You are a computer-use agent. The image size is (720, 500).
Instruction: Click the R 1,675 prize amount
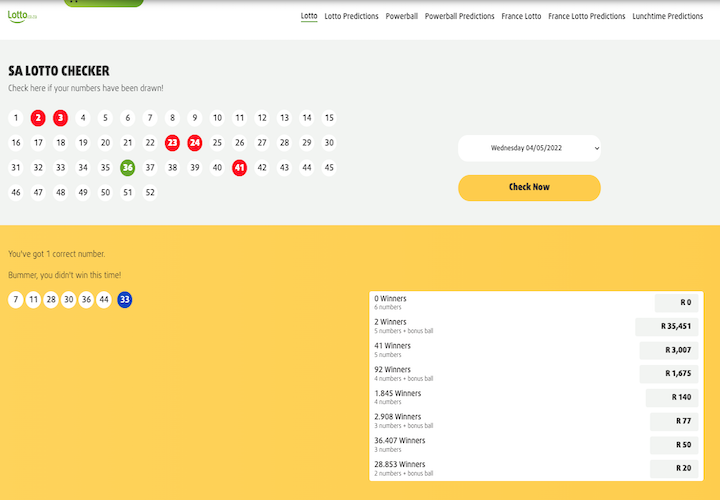669,374
